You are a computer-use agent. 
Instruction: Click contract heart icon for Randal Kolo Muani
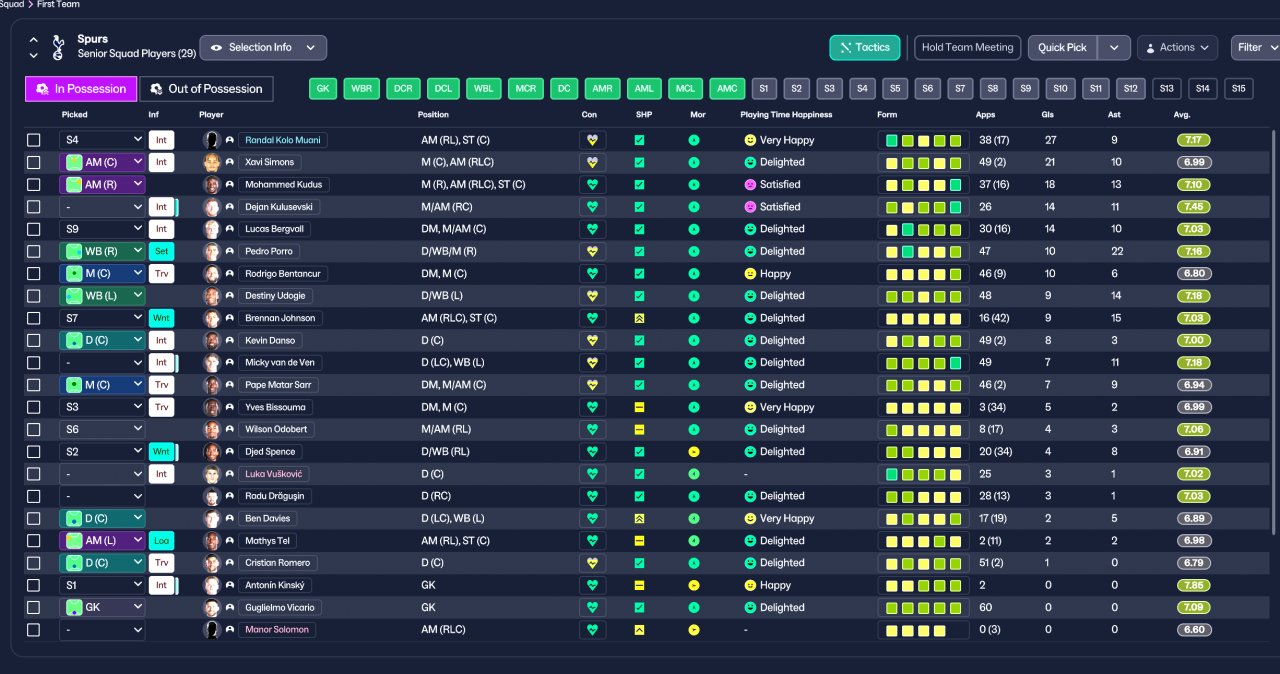(592, 140)
